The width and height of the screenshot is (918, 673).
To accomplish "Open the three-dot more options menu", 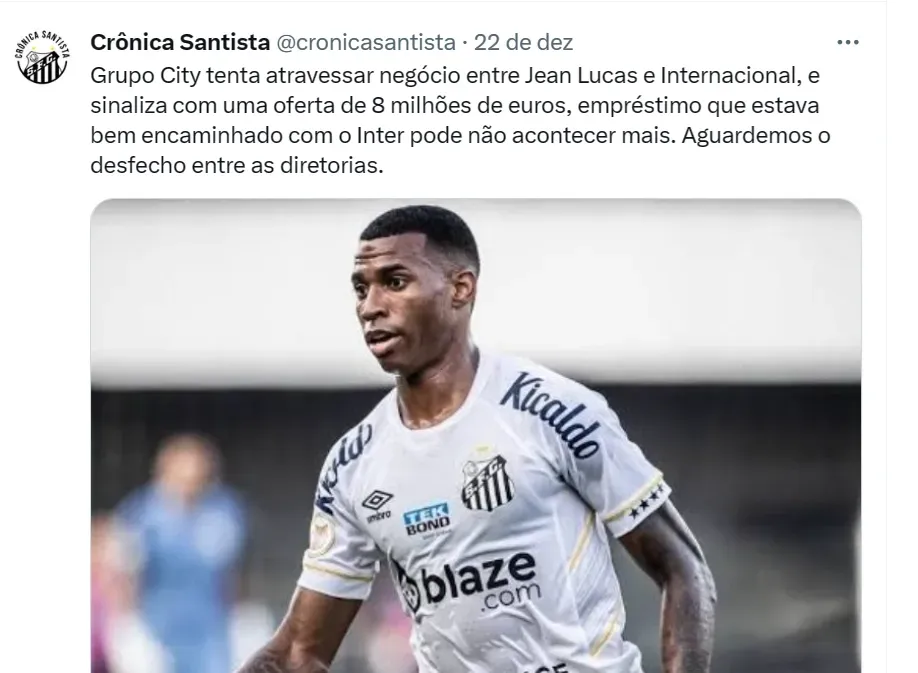I will (847, 42).
